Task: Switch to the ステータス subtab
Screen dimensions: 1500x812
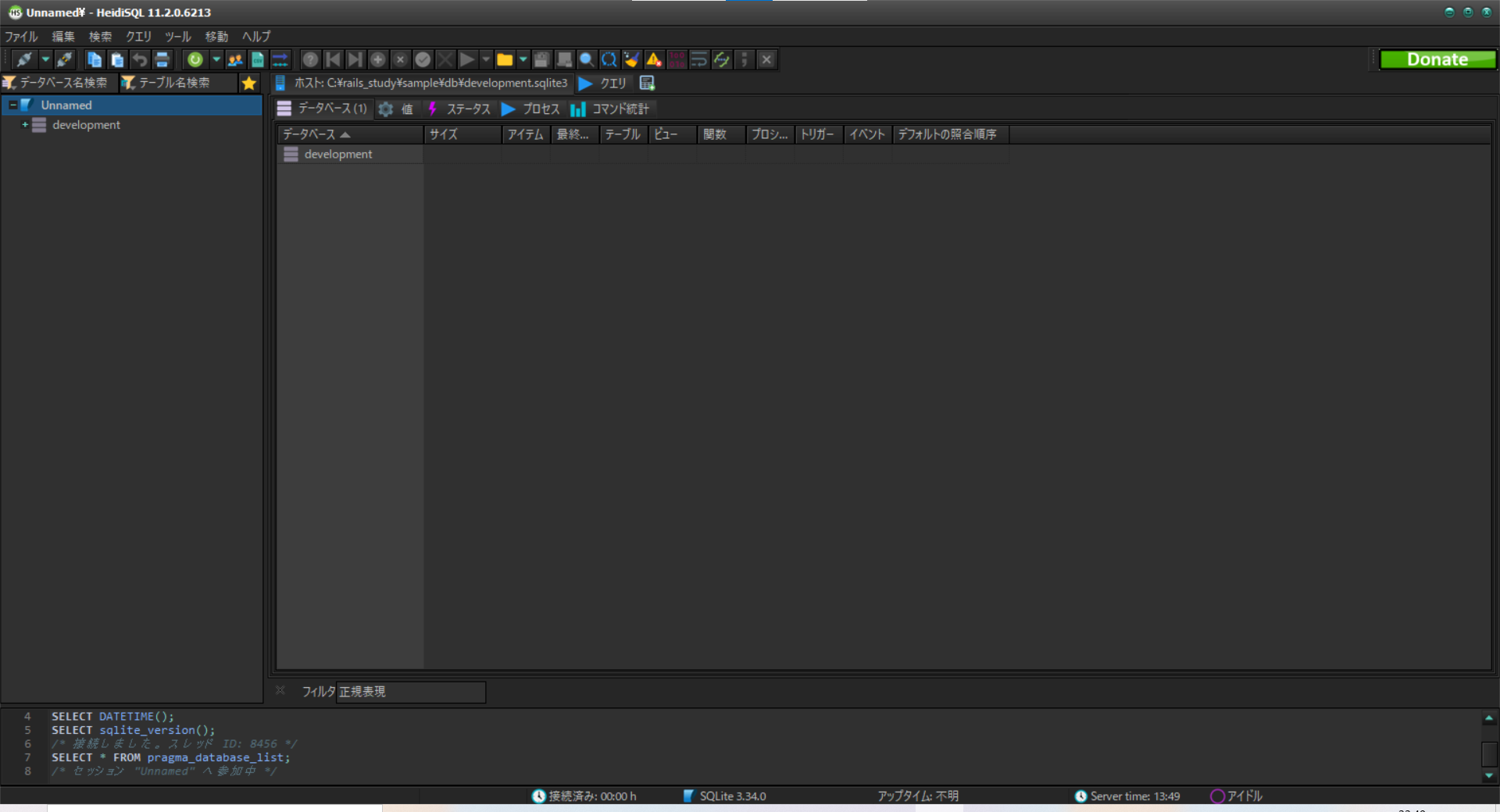Action: [459, 109]
